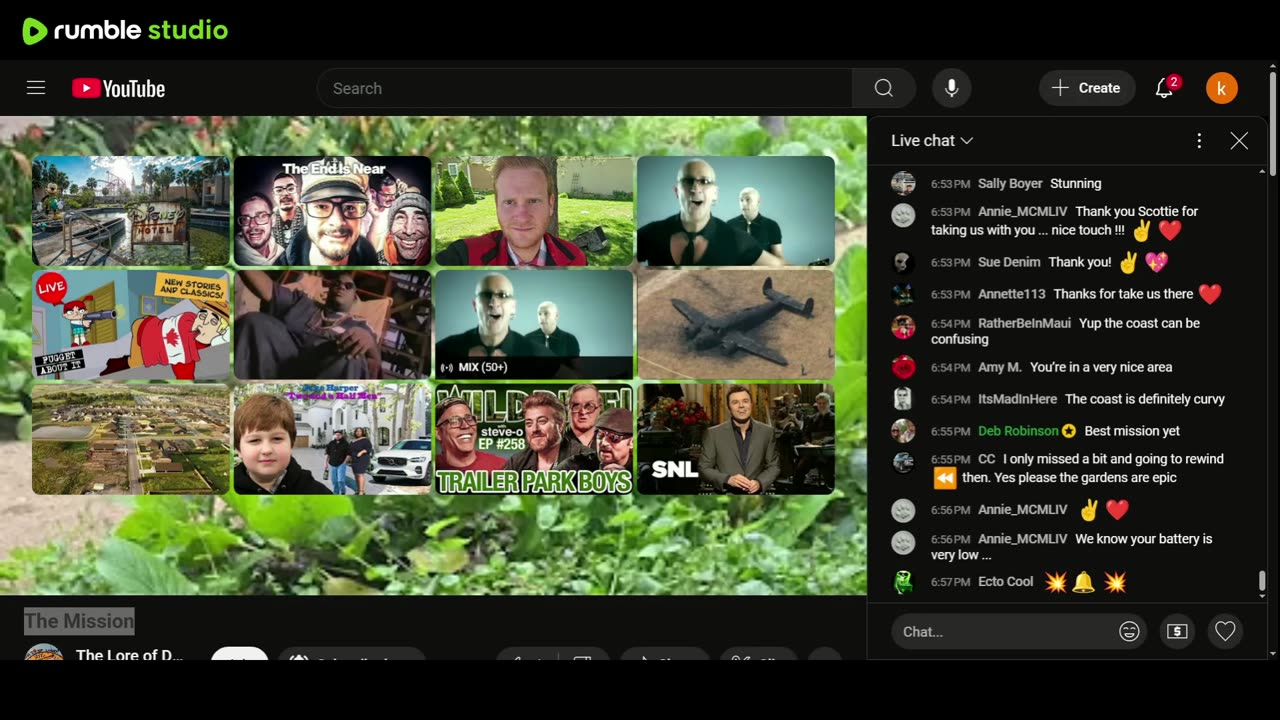Image resolution: width=1280 pixels, height=720 pixels.
Task: Expand the Live chat mode dropdown
Action: pyautogui.click(x=932, y=141)
